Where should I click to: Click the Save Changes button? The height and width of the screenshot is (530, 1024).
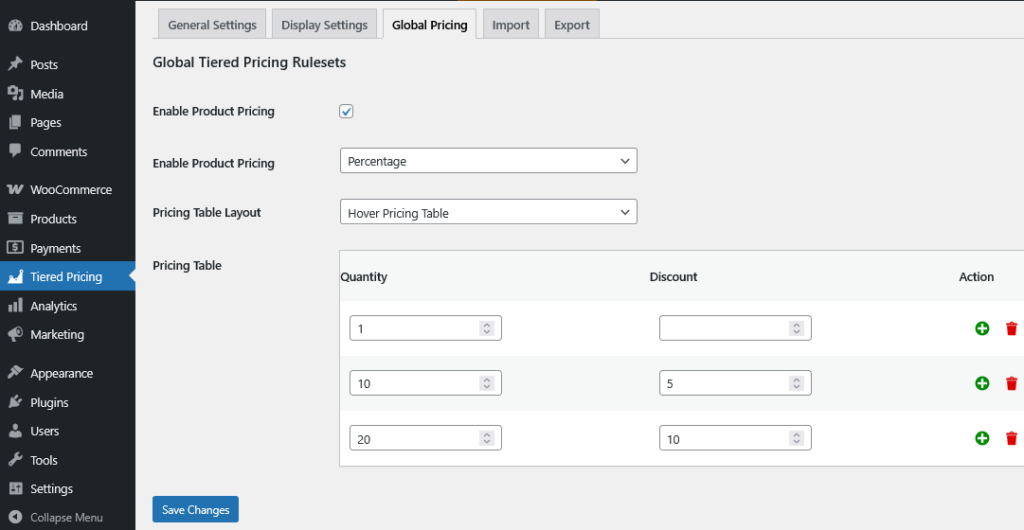click(x=195, y=510)
